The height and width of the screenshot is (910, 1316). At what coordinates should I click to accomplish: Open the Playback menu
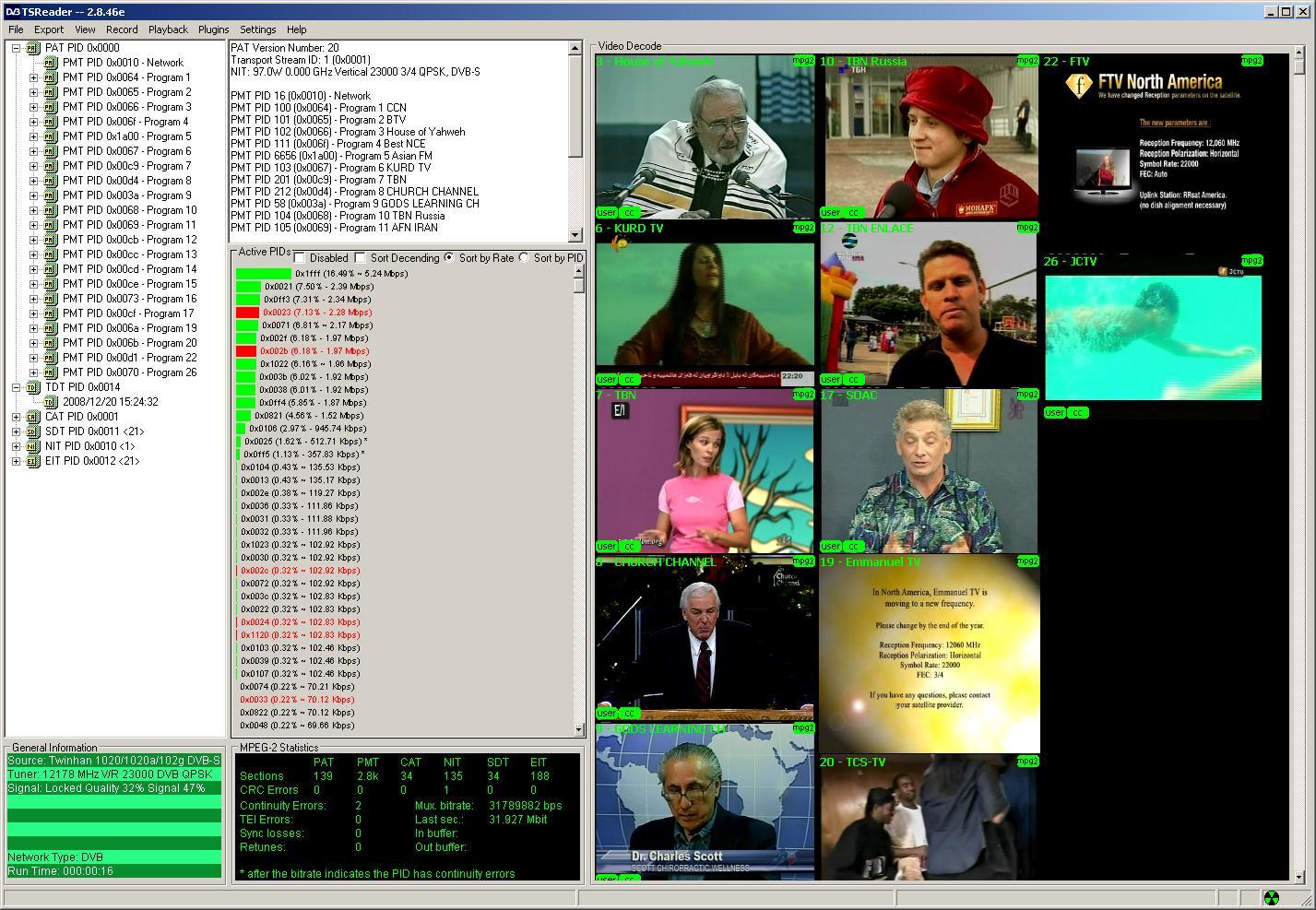pos(168,30)
